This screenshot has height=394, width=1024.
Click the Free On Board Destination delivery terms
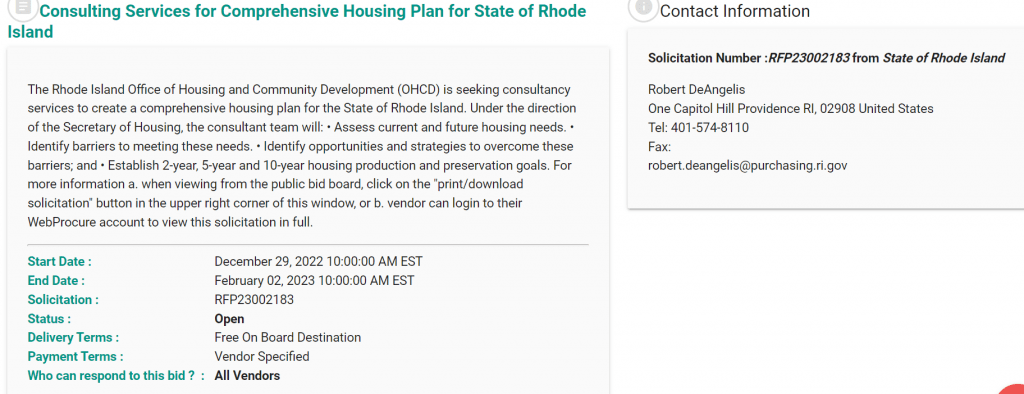(x=287, y=338)
